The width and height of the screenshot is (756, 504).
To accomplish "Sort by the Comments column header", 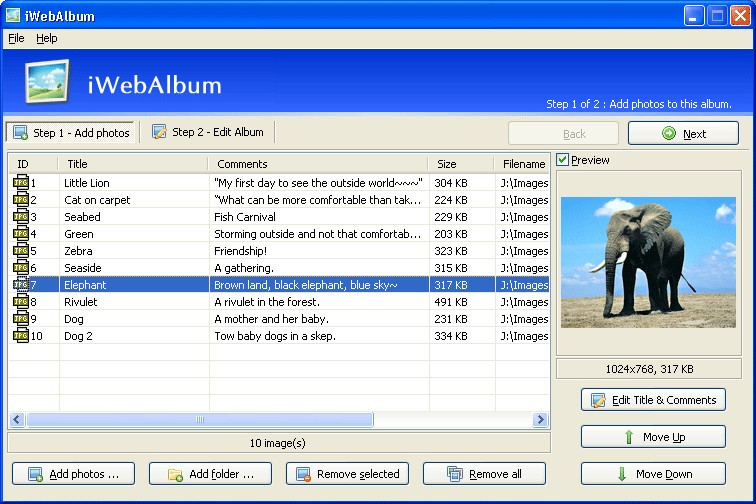I will tap(318, 164).
